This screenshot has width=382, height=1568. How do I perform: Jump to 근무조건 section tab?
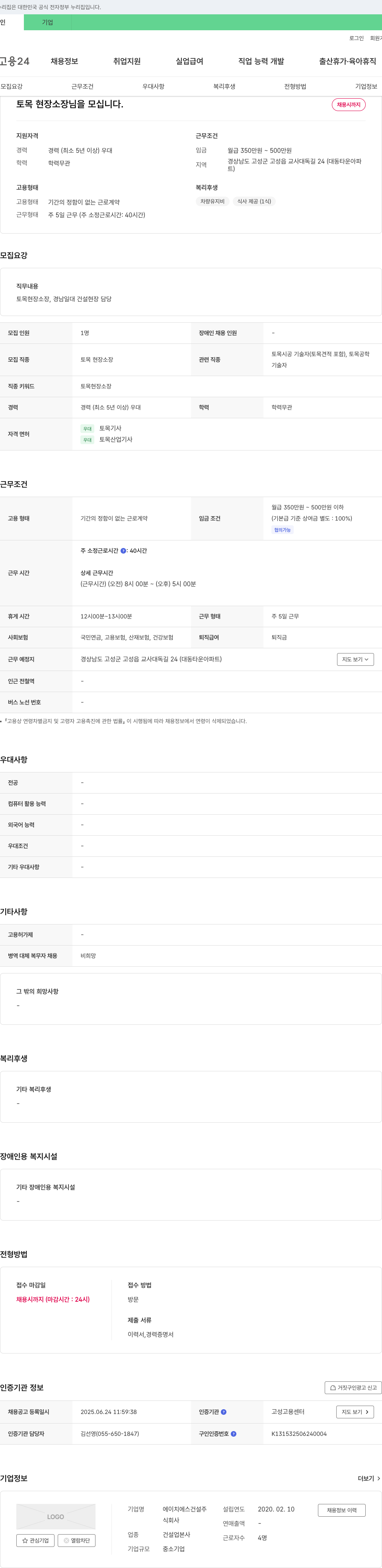[x=82, y=86]
